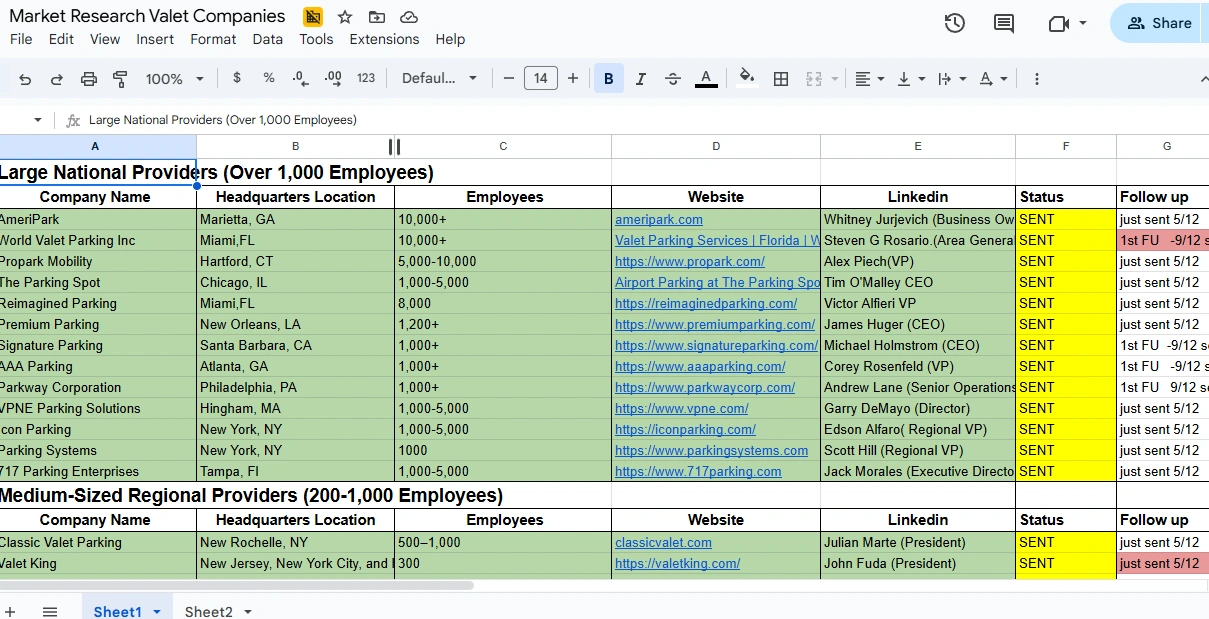Click the yellow Sheets add-on icon beside title
This screenshot has width=1209, height=619.
tap(313, 17)
